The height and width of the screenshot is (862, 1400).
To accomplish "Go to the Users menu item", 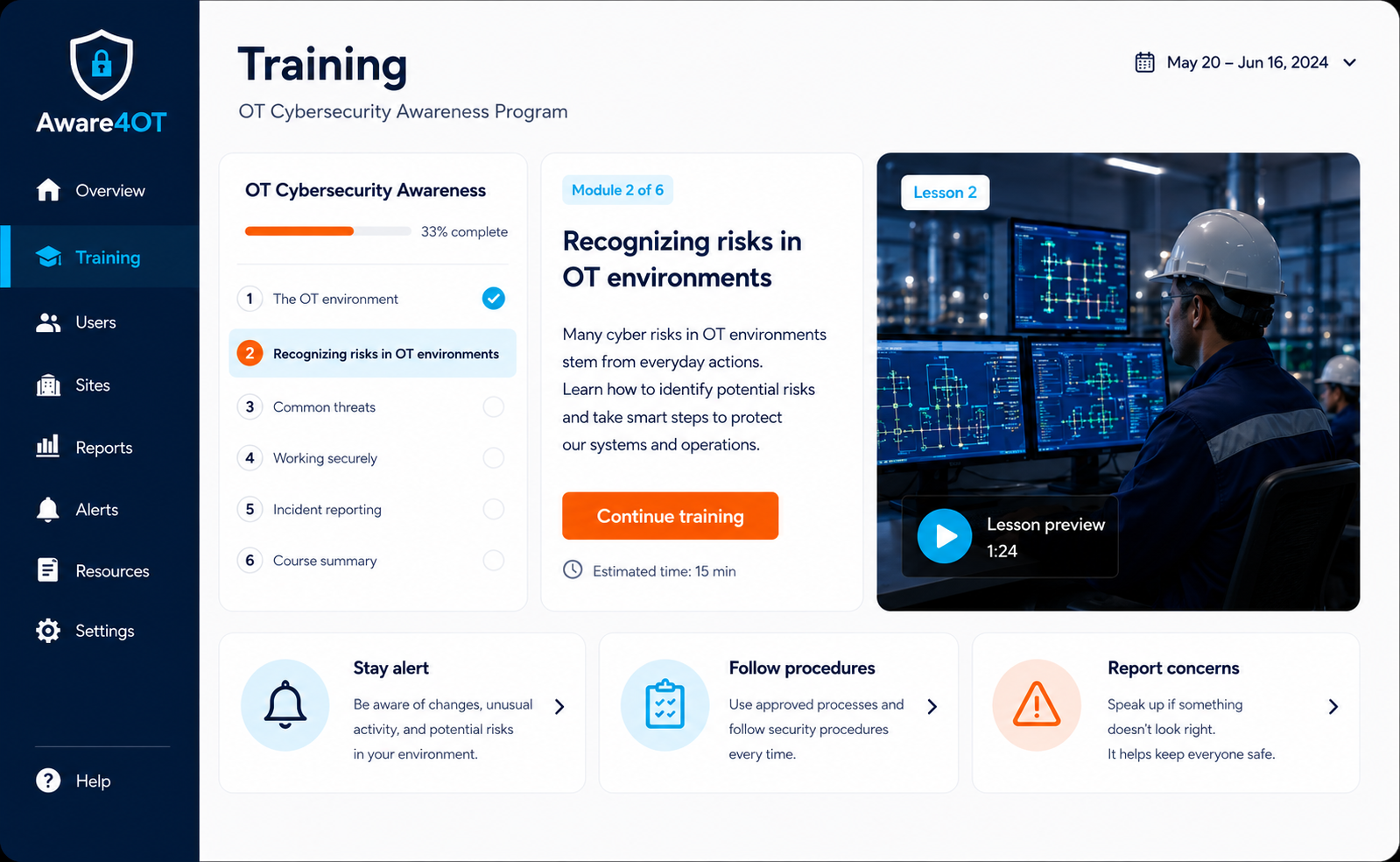I will [x=100, y=322].
